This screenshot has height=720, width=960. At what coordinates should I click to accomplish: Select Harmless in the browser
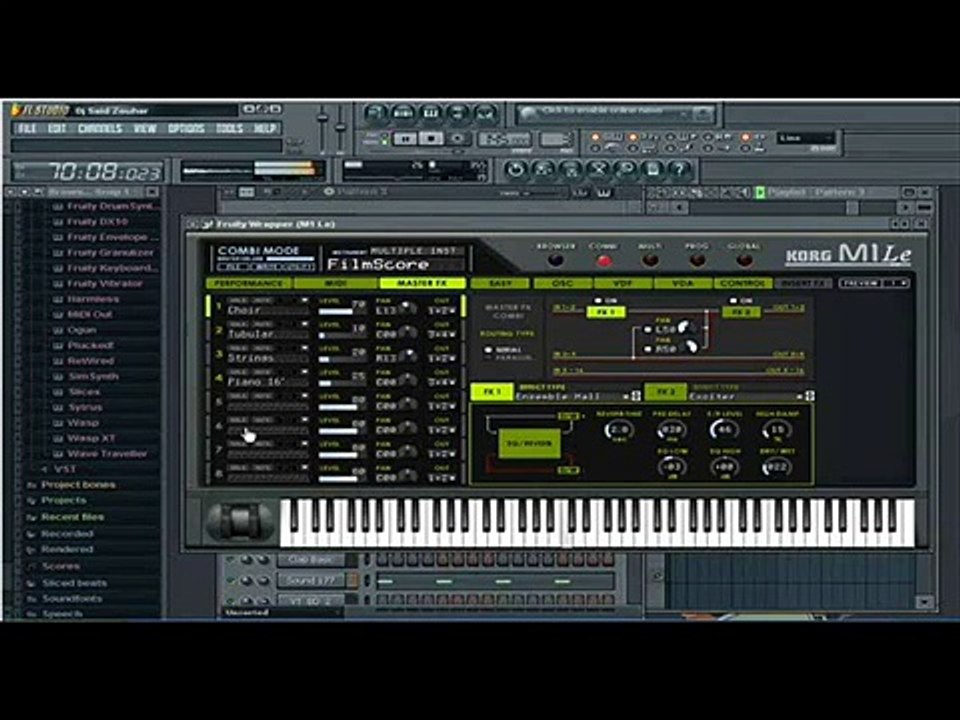coord(93,299)
